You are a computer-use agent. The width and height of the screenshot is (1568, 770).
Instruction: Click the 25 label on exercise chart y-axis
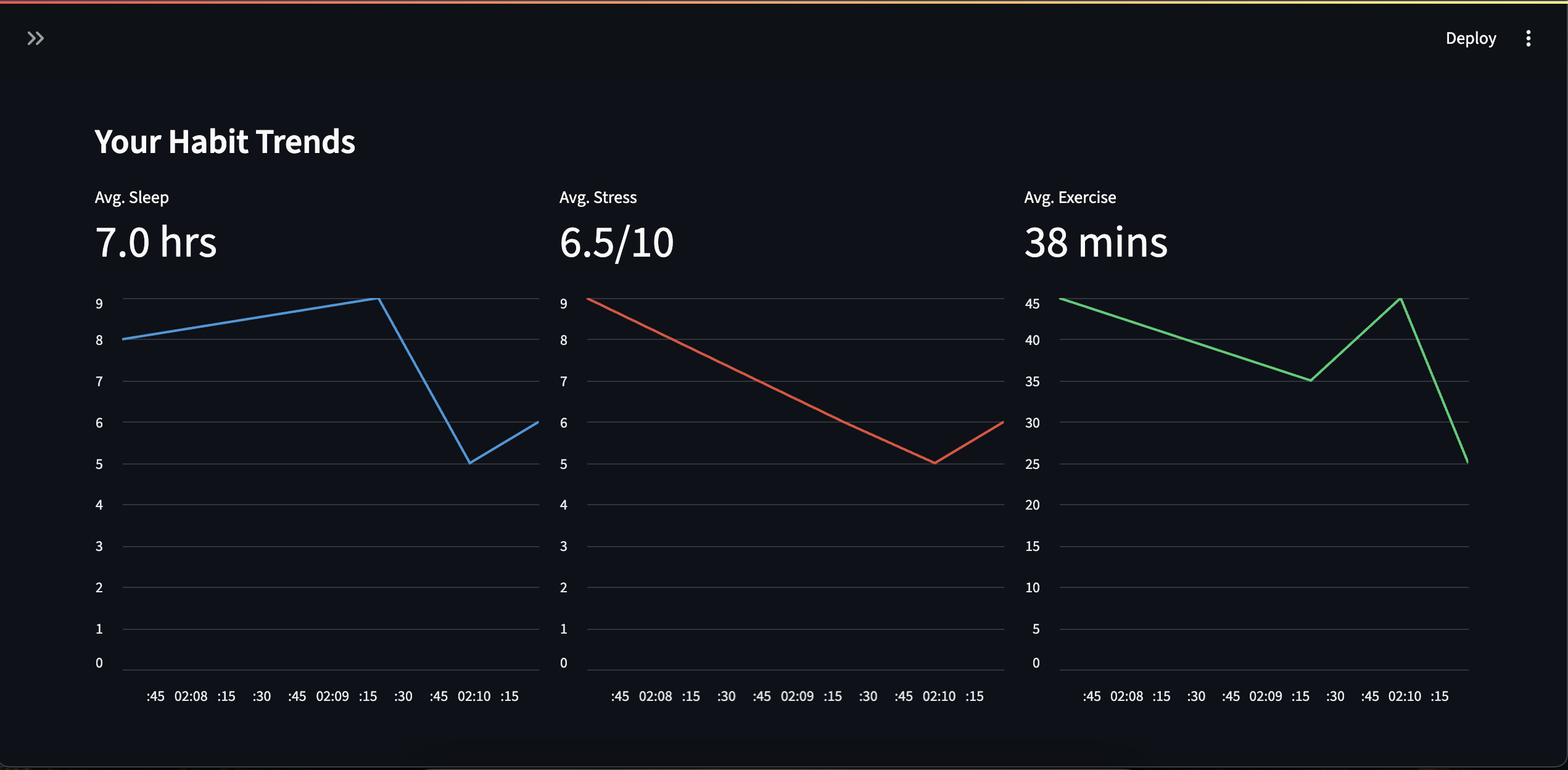(1032, 464)
